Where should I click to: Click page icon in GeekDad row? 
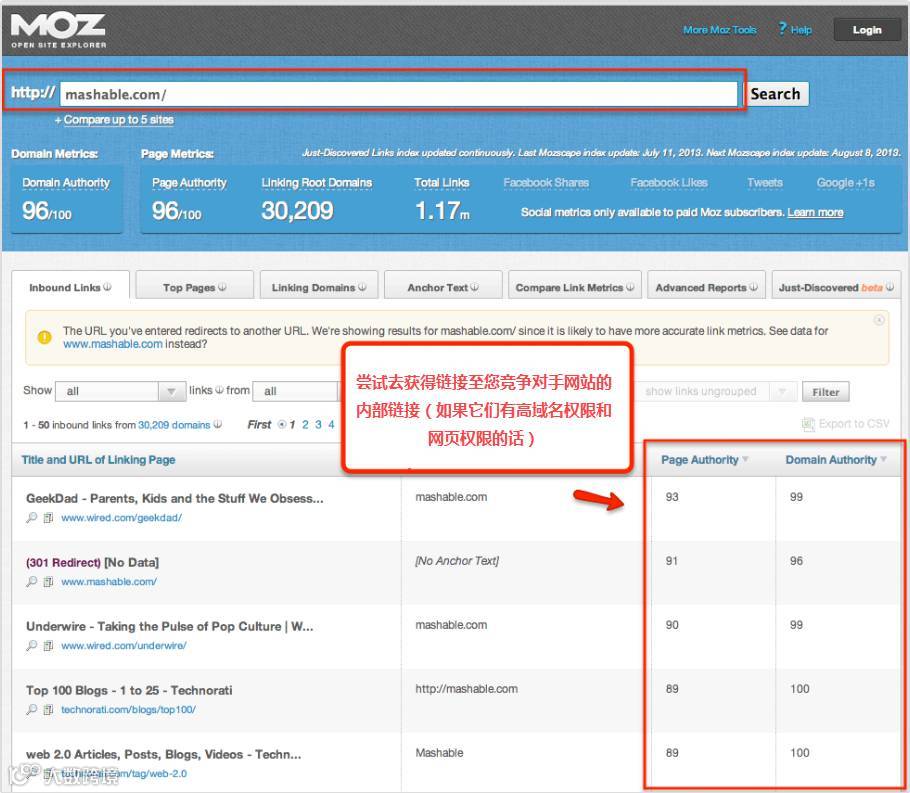(49, 517)
